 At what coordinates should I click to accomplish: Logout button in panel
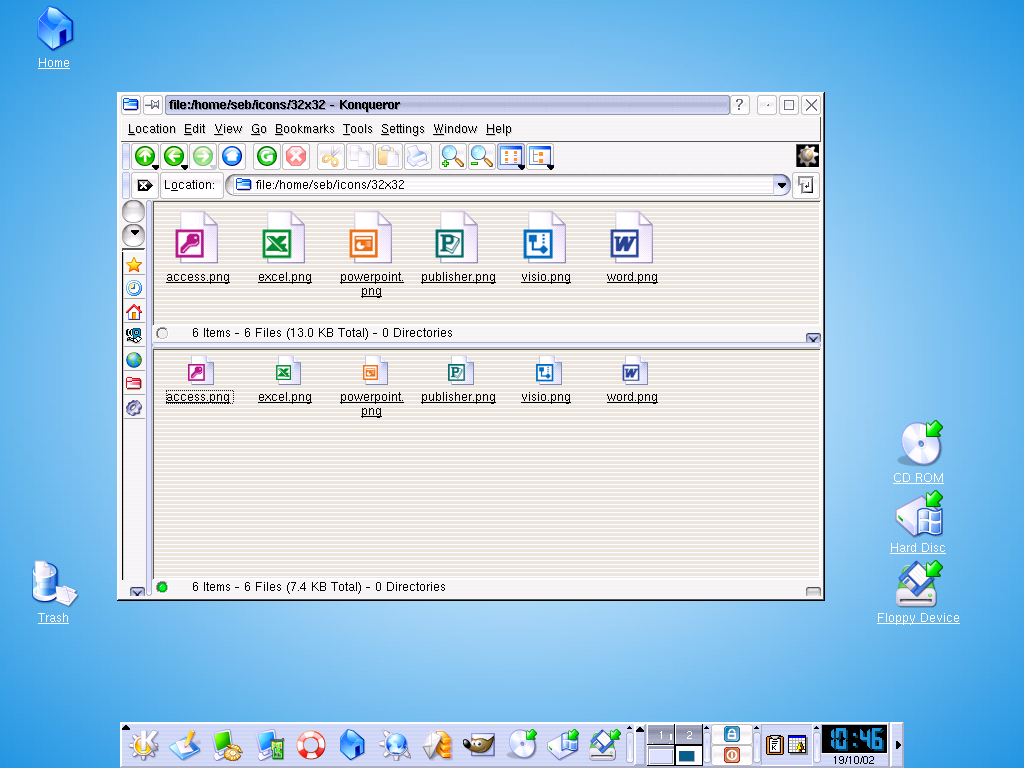[731, 755]
